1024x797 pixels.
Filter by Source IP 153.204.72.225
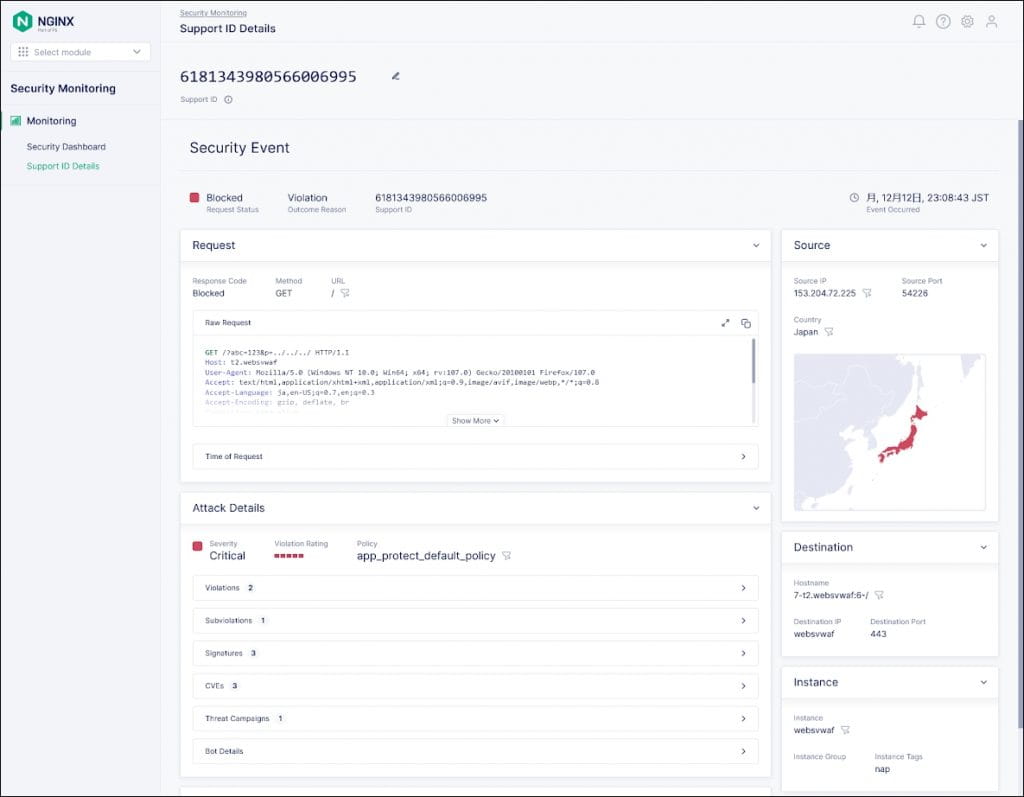867,294
